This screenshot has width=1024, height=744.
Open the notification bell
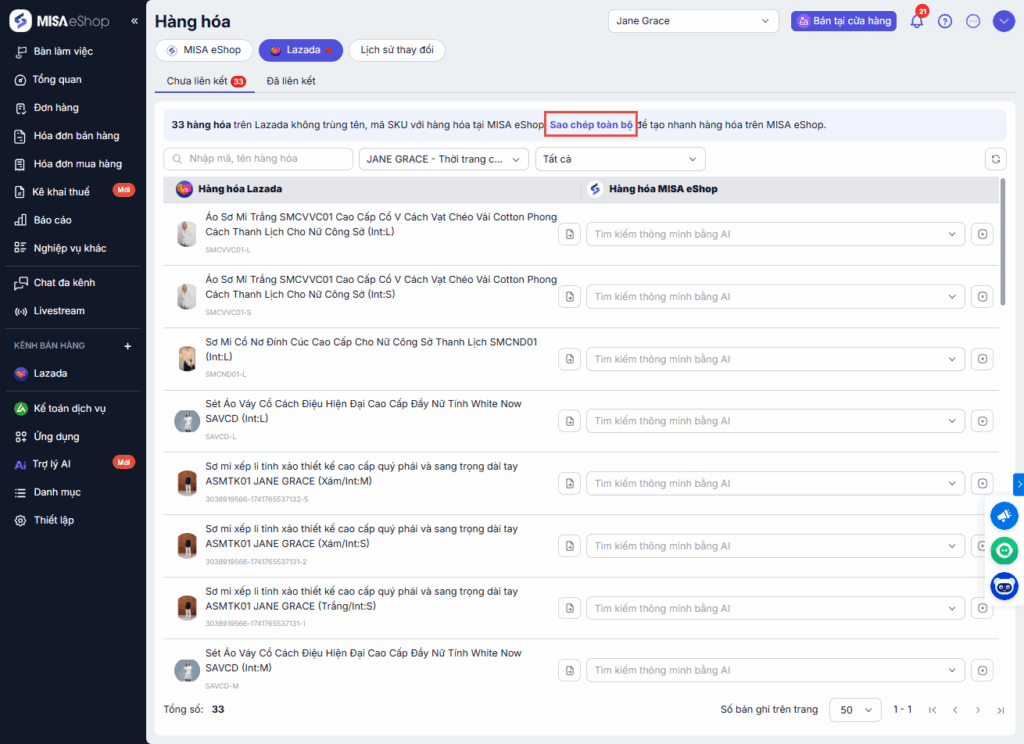pos(917,21)
